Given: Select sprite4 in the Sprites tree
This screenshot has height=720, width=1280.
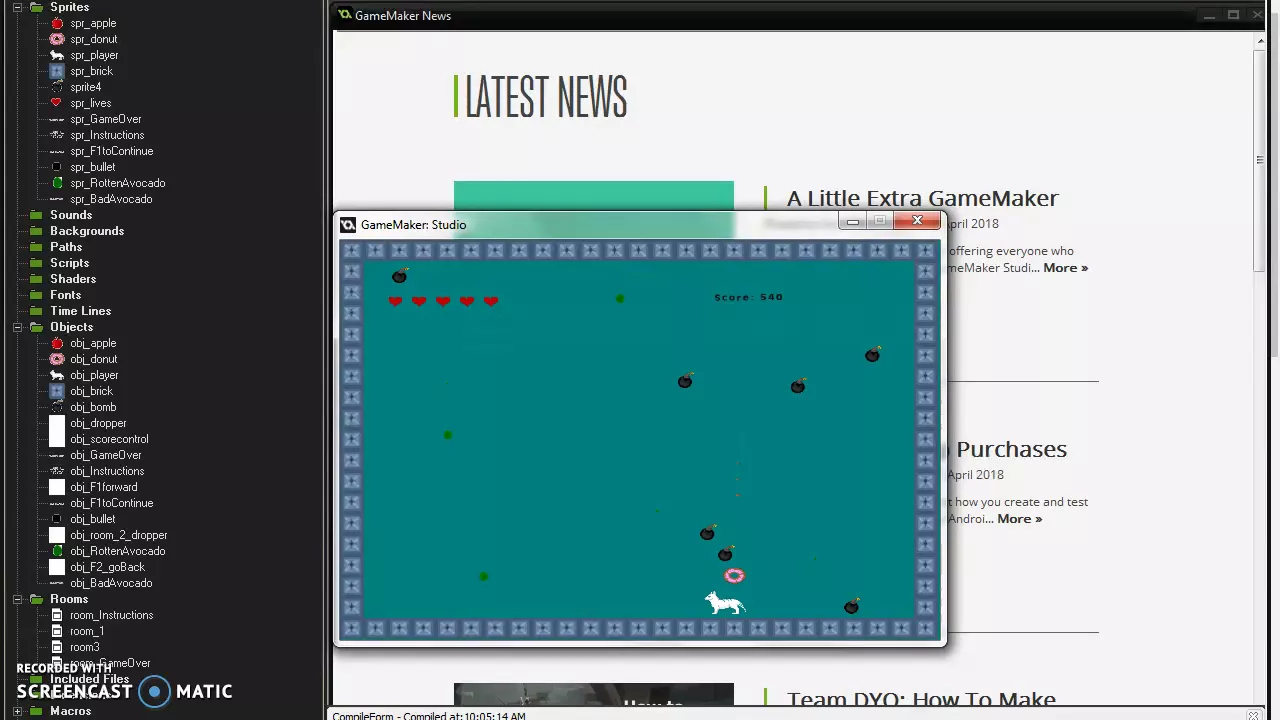Looking at the screenshot, I should click(85, 87).
